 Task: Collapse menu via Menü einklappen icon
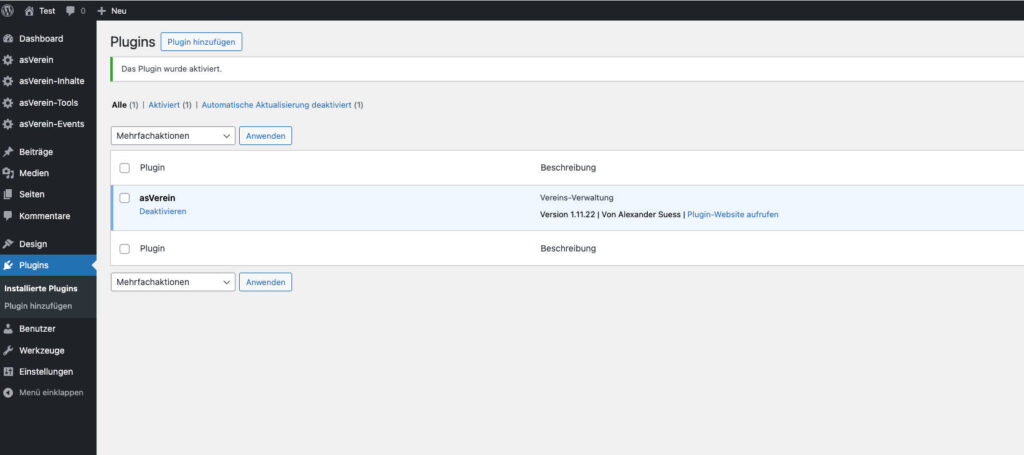8,392
